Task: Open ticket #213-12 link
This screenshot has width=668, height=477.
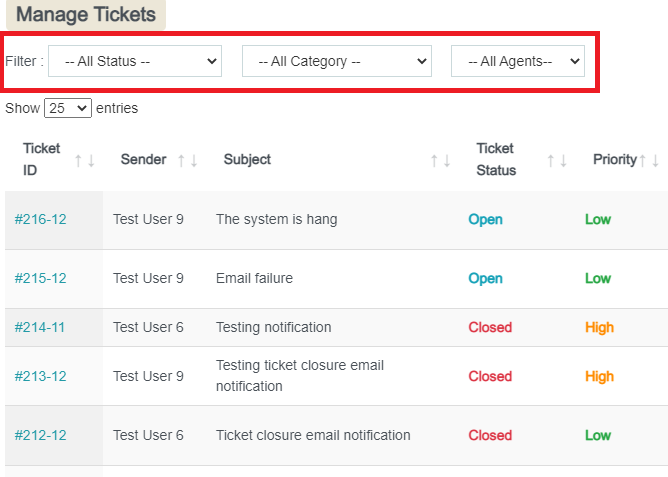Action: click(x=40, y=376)
